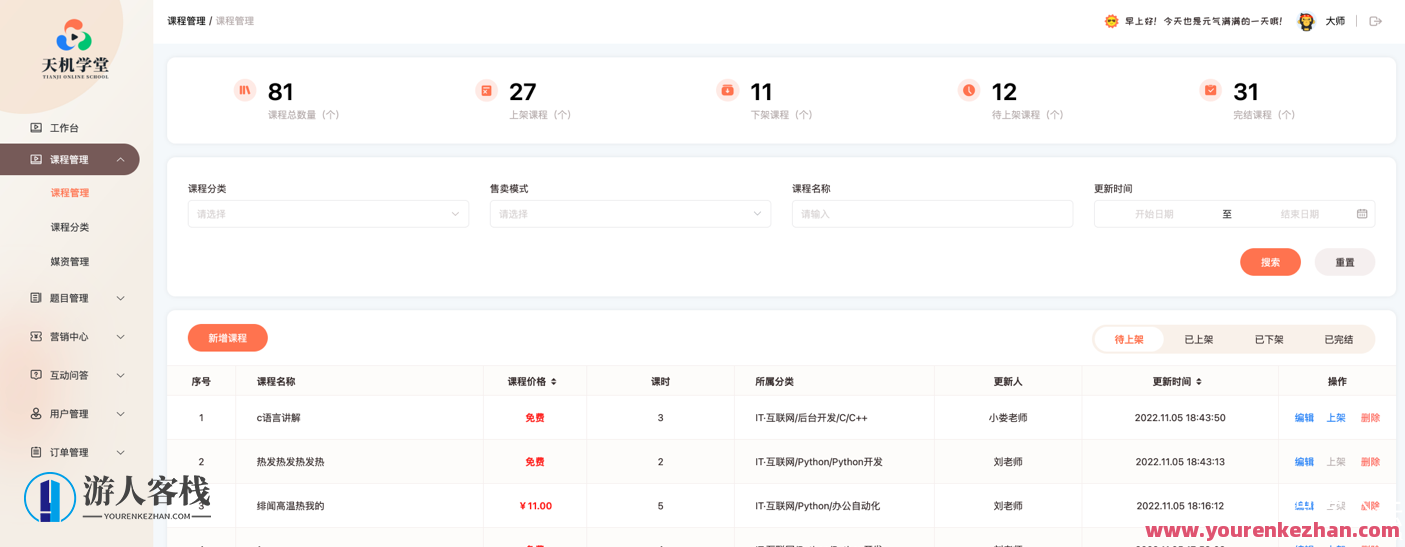The width and height of the screenshot is (1405, 547).
Task: Click the username 大师
Action: [1335, 21]
